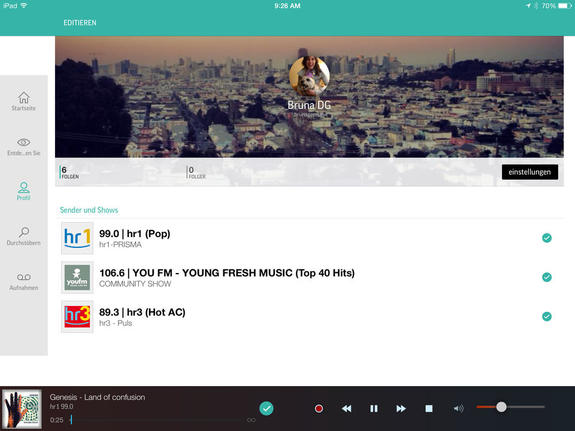The width and height of the screenshot is (575, 431).
Task: Pause the playing Genesis song
Action: click(x=374, y=408)
